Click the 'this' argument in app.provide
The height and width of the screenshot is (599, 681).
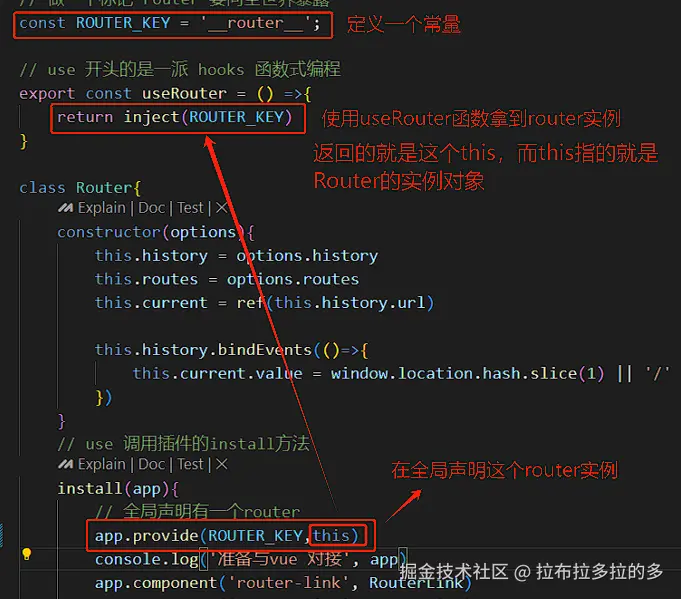click(x=331, y=535)
